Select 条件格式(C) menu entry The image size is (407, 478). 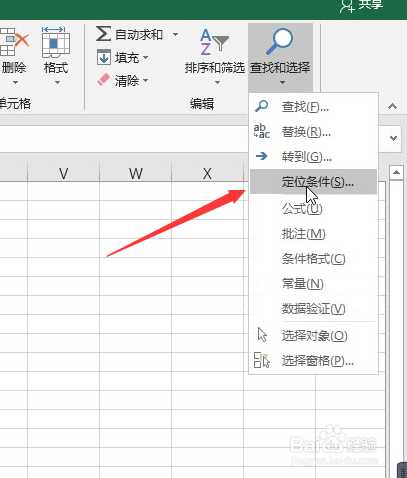313,259
